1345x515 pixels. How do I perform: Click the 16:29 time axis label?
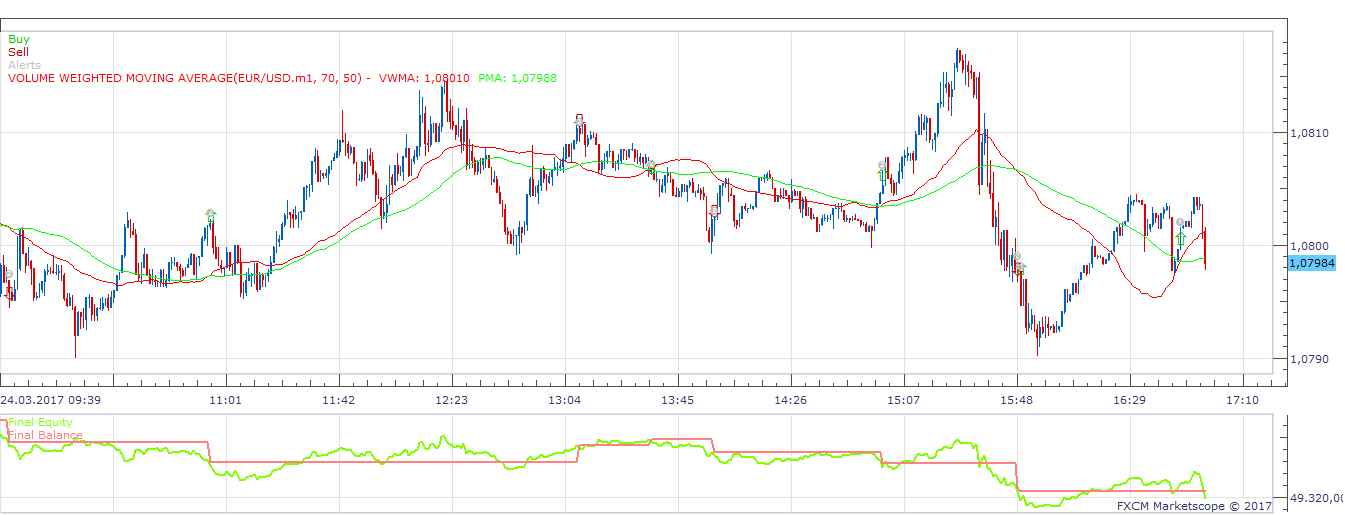(x=1130, y=400)
